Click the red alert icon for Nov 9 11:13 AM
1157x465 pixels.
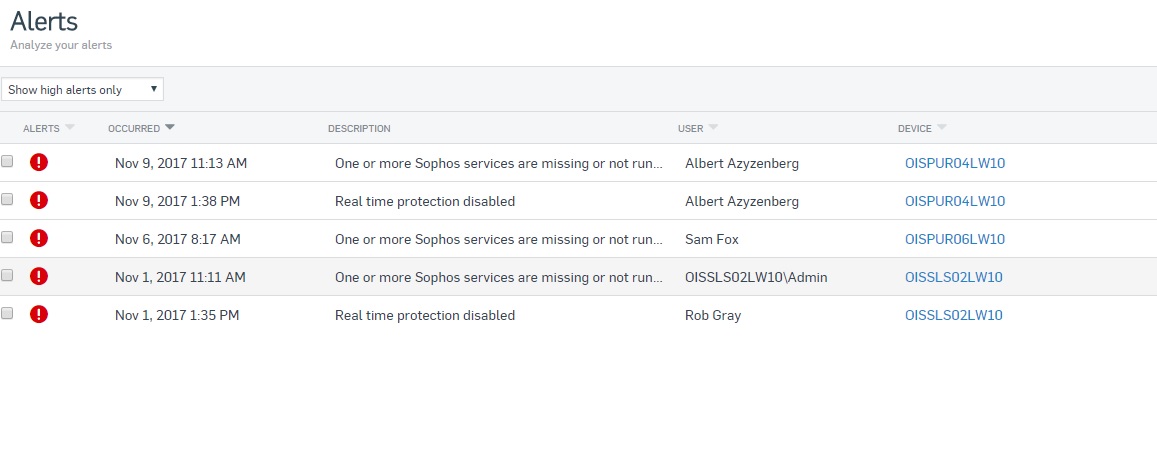[x=38, y=162]
